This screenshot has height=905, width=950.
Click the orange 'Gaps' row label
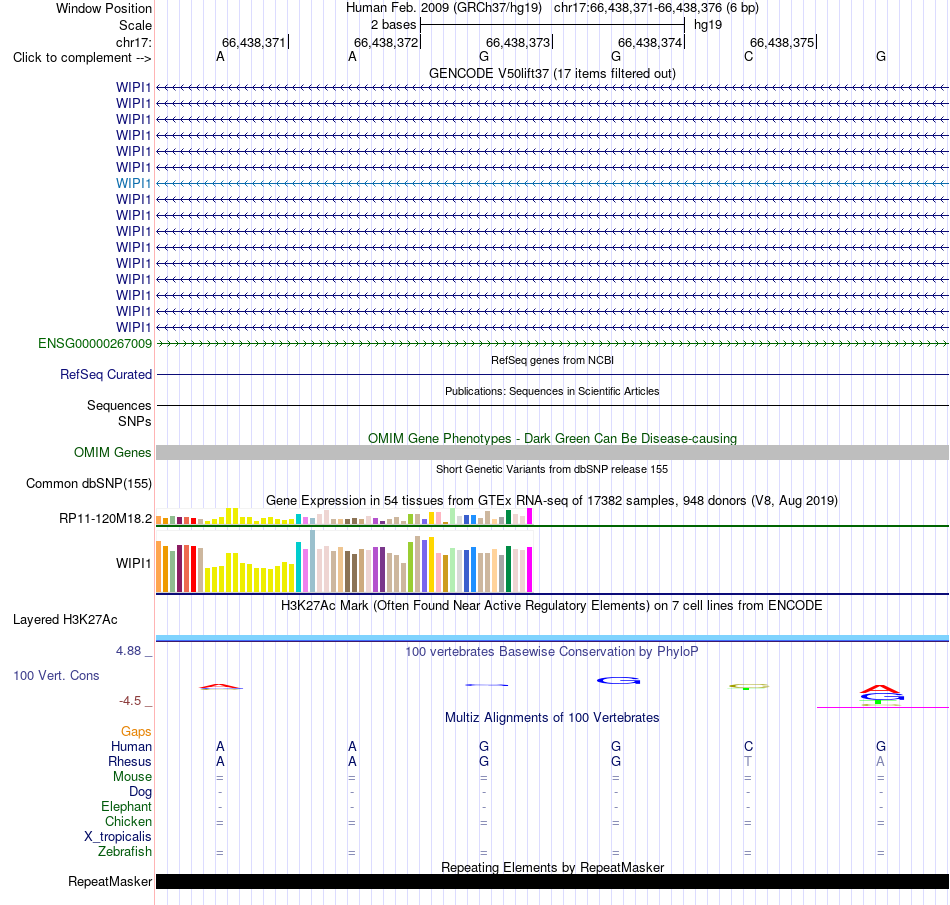coord(136,732)
